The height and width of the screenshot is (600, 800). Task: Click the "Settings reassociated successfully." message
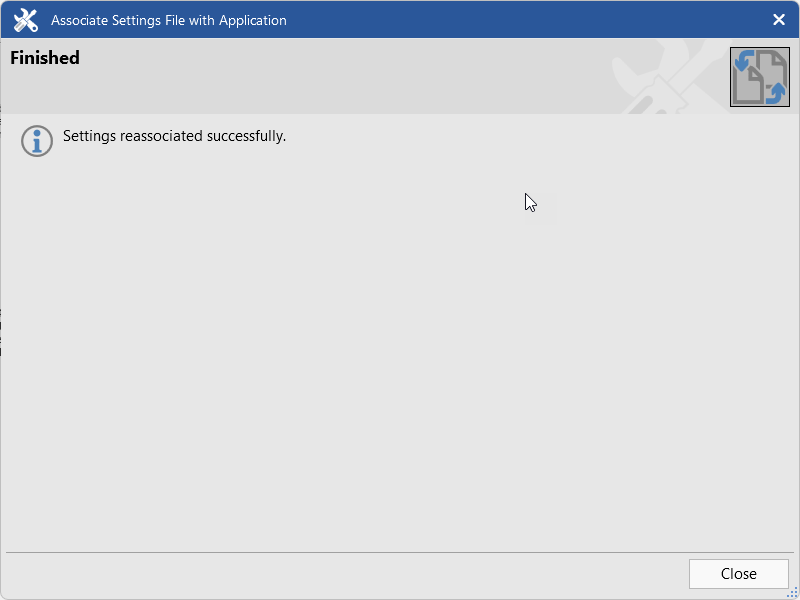174,136
